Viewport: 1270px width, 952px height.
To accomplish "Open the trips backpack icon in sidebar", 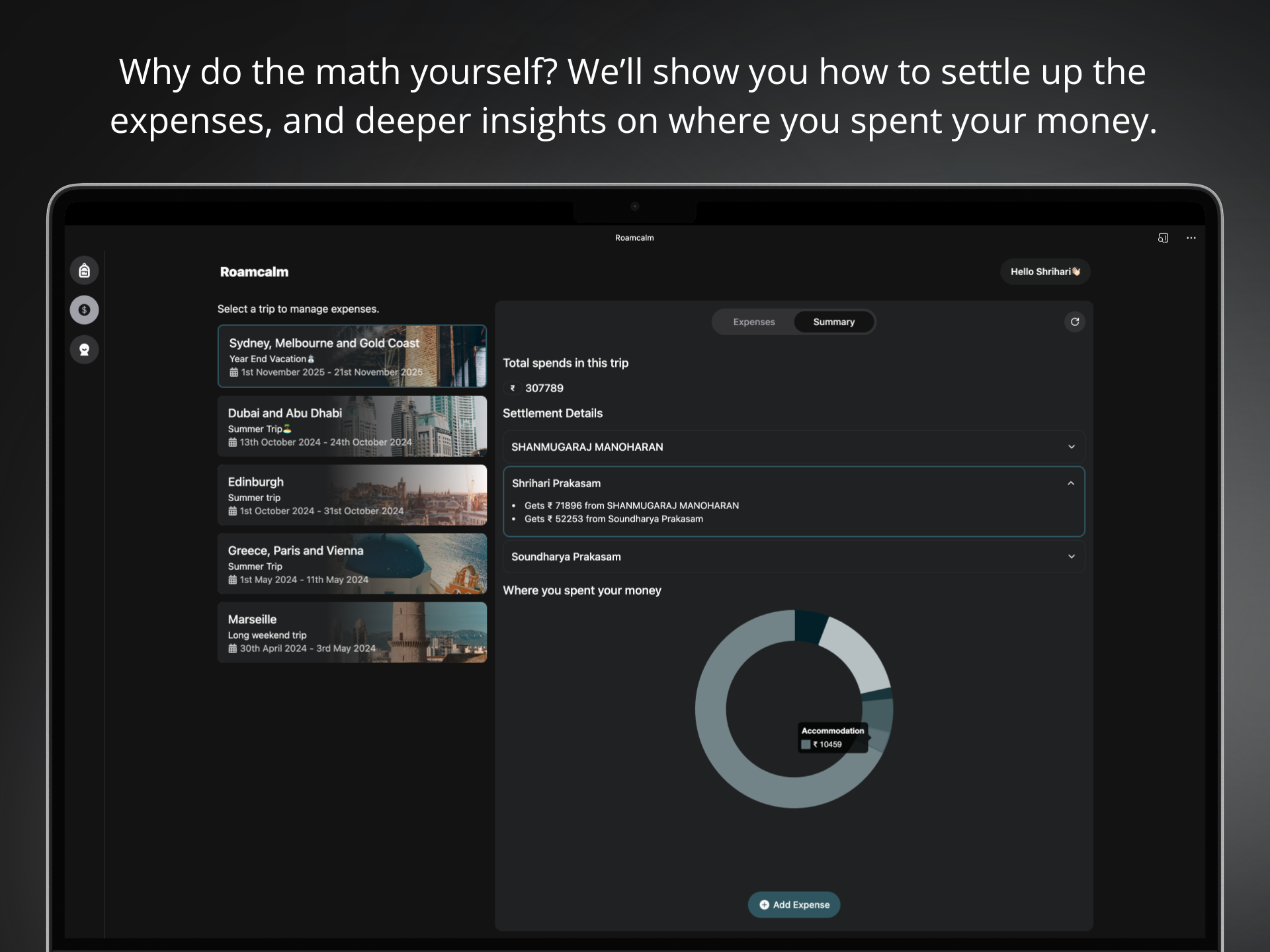I will pyautogui.click(x=84, y=270).
